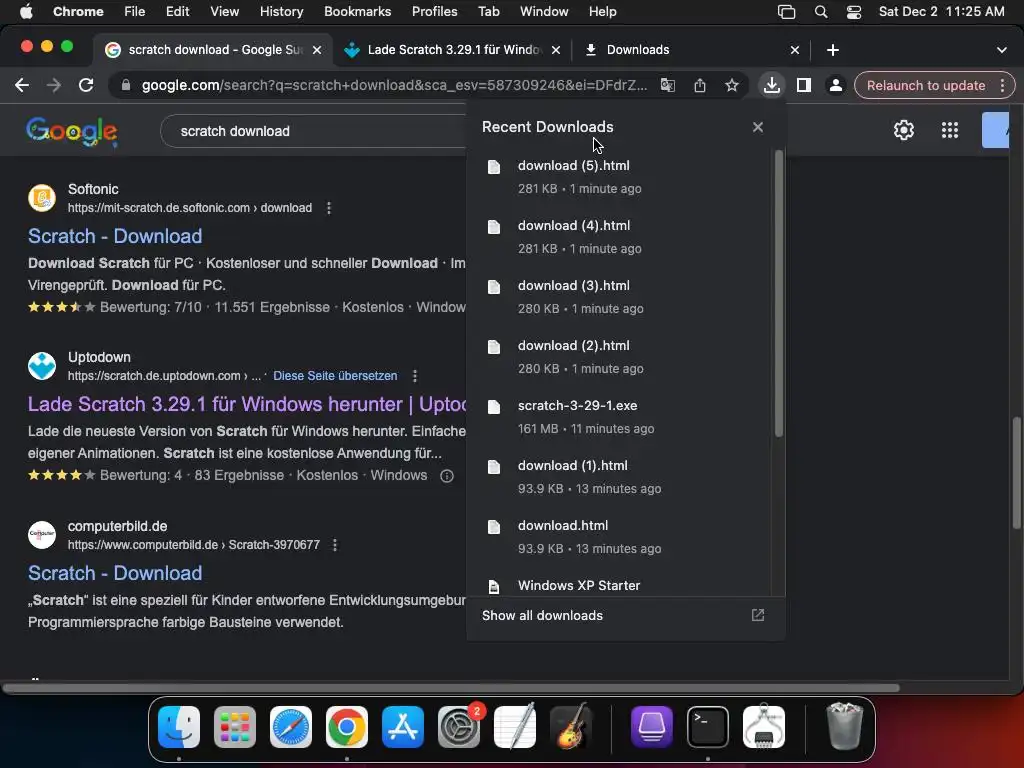Open the File menu
Image resolution: width=1024 pixels, height=768 pixels.
pyautogui.click(x=135, y=12)
